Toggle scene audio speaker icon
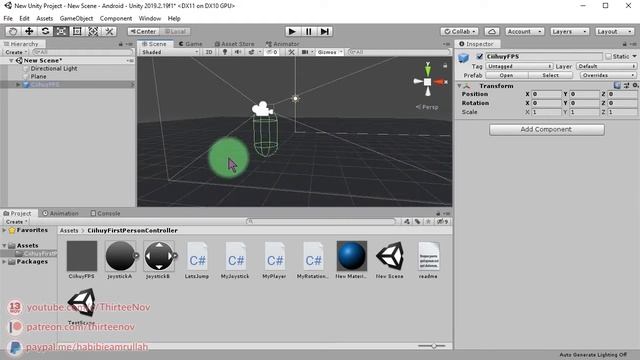This screenshot has width=640, height=360. 238,52
